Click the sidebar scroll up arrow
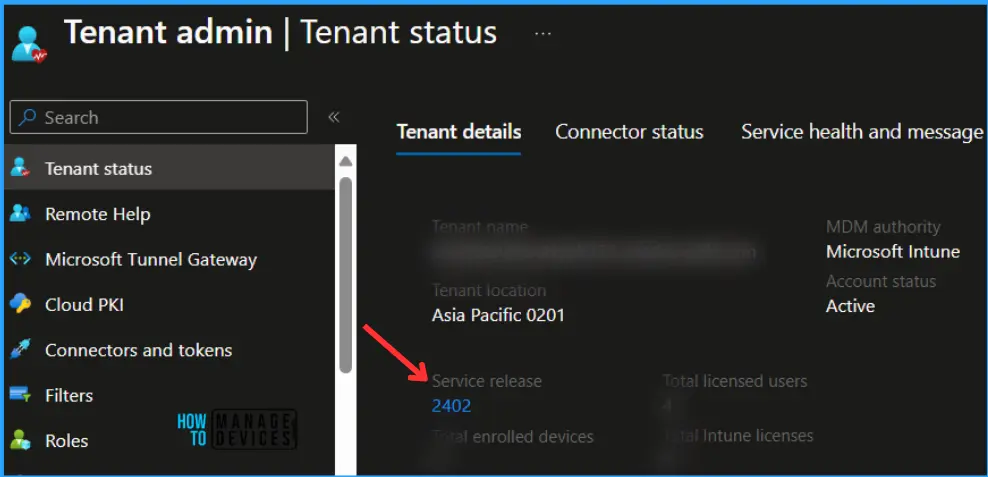Screen dimensions: 988x477 [346, 161]
